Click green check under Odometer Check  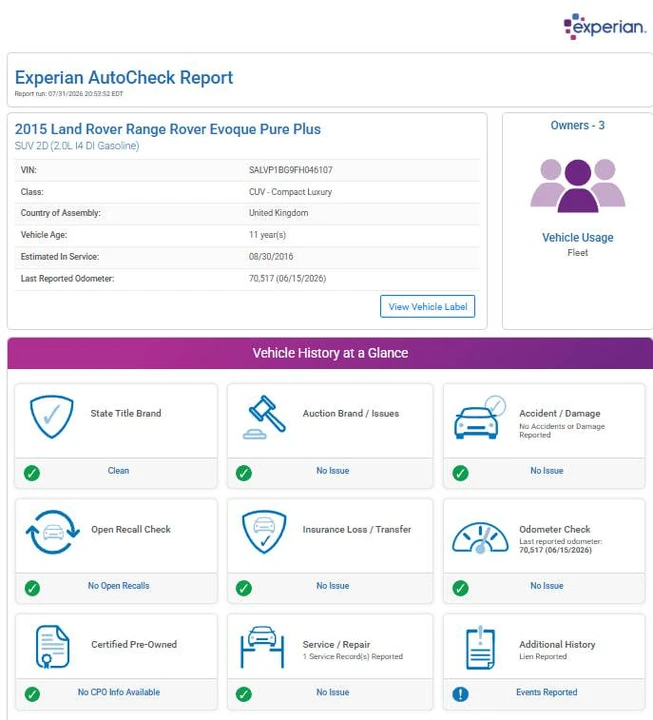click(x=460, y=588)
